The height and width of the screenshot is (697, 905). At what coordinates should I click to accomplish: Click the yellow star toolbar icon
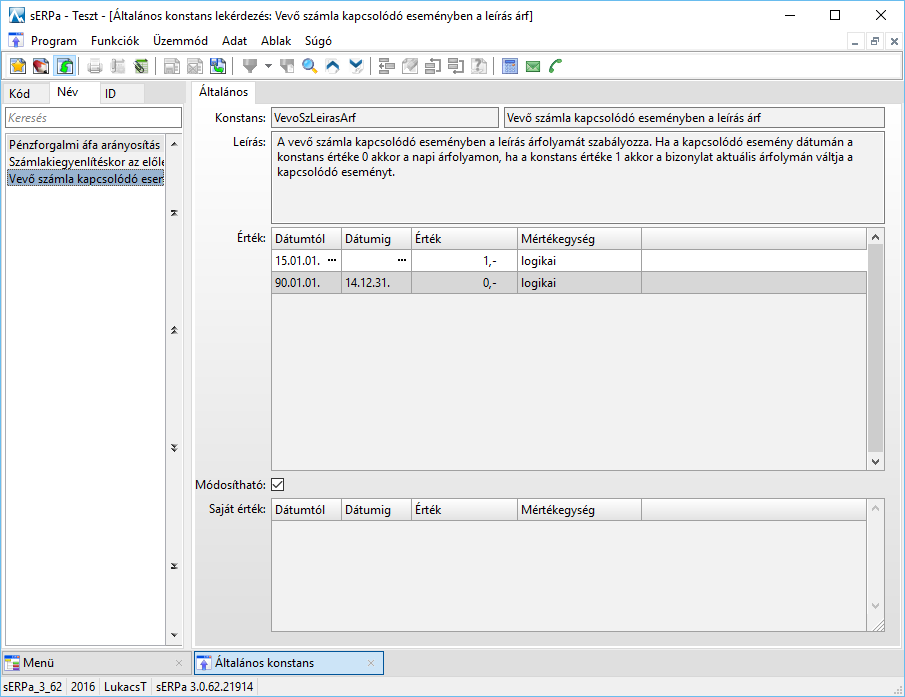(18, 67)
